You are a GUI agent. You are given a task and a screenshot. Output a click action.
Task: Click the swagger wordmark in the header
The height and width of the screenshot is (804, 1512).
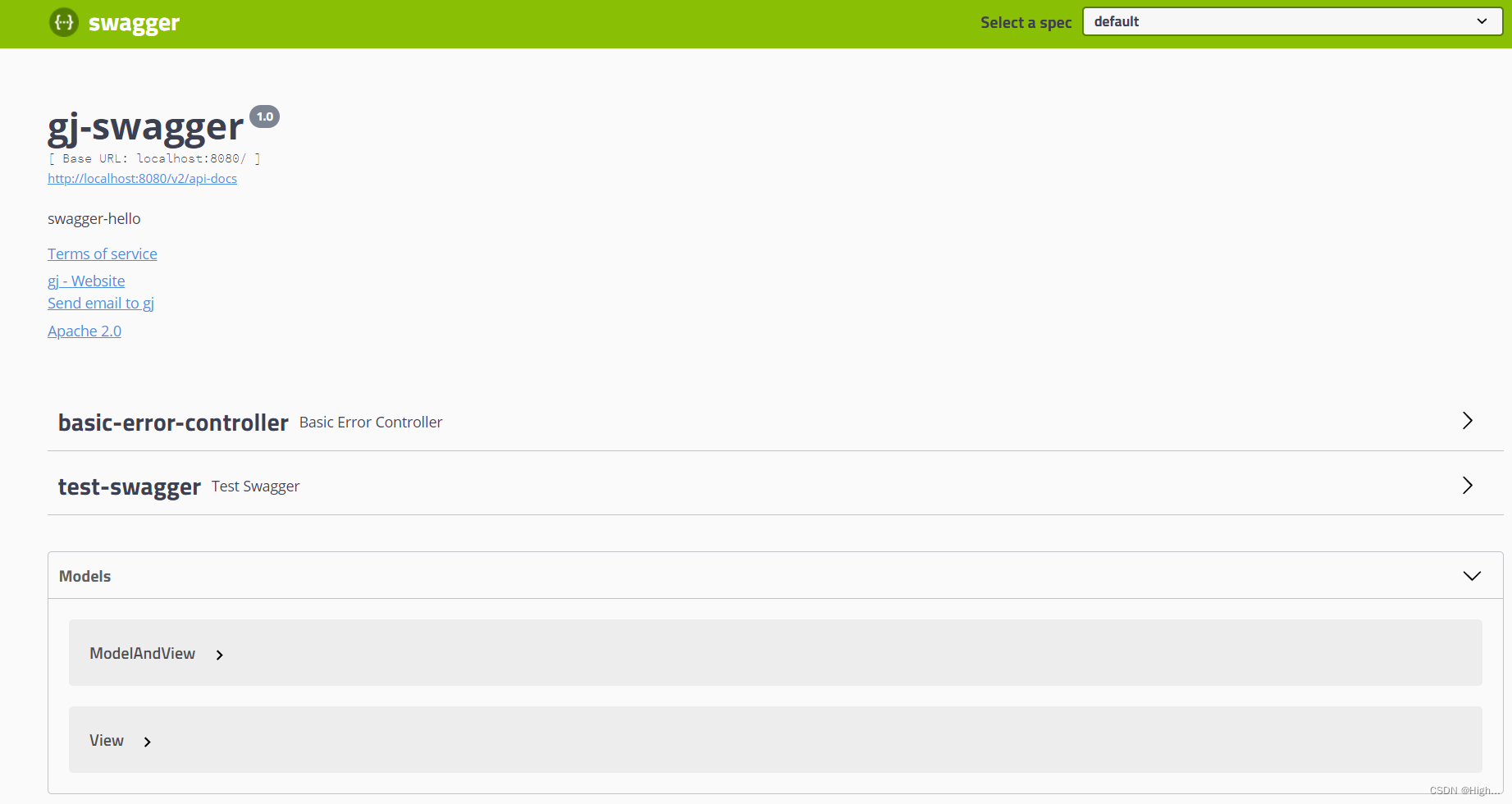pos(134,22)
